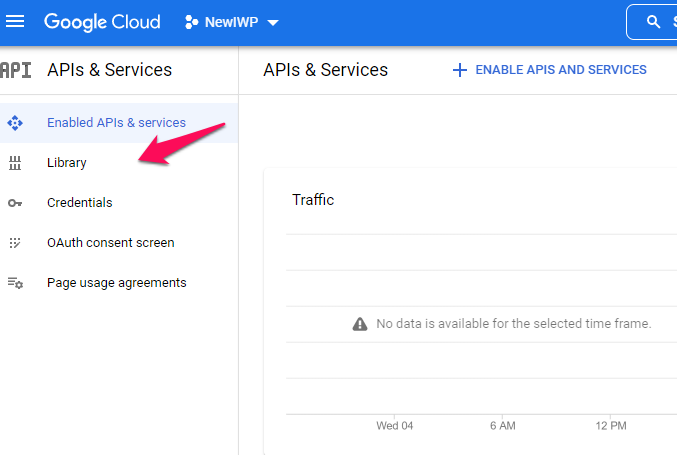This screenshot has width=677, height=455.
Task: Click the '12 PM' axis label
Action: pyautogui.click(x=611, y=426)
